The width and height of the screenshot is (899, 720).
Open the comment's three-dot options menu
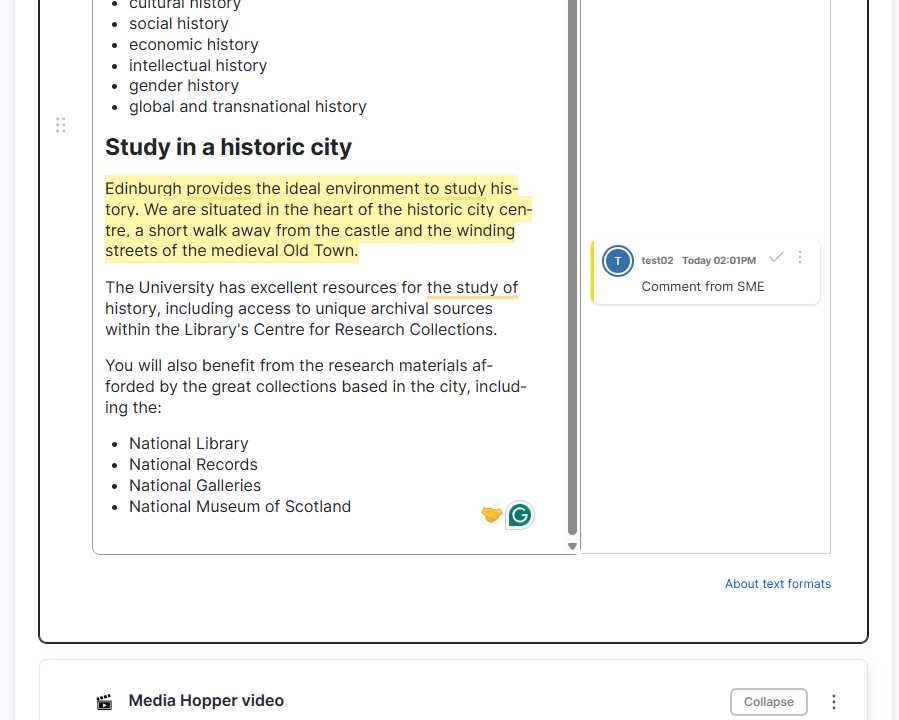pos(799,257)
